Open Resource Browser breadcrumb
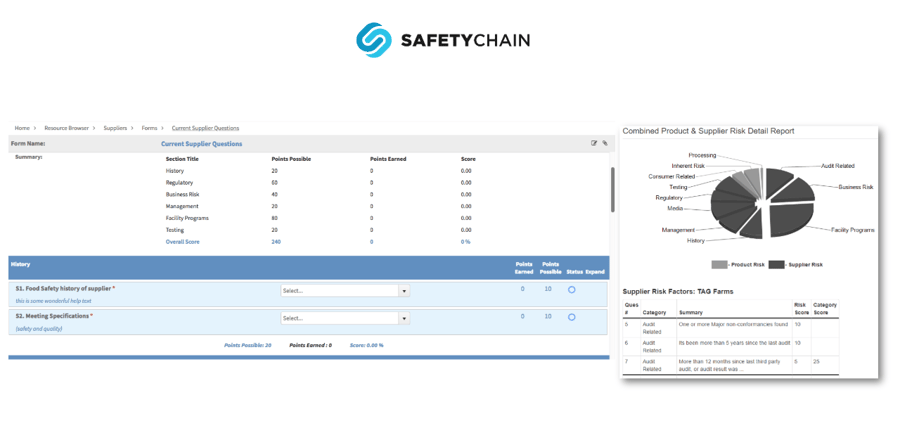Viewport: 900px width, 437px height. click(x=67, y=128)
